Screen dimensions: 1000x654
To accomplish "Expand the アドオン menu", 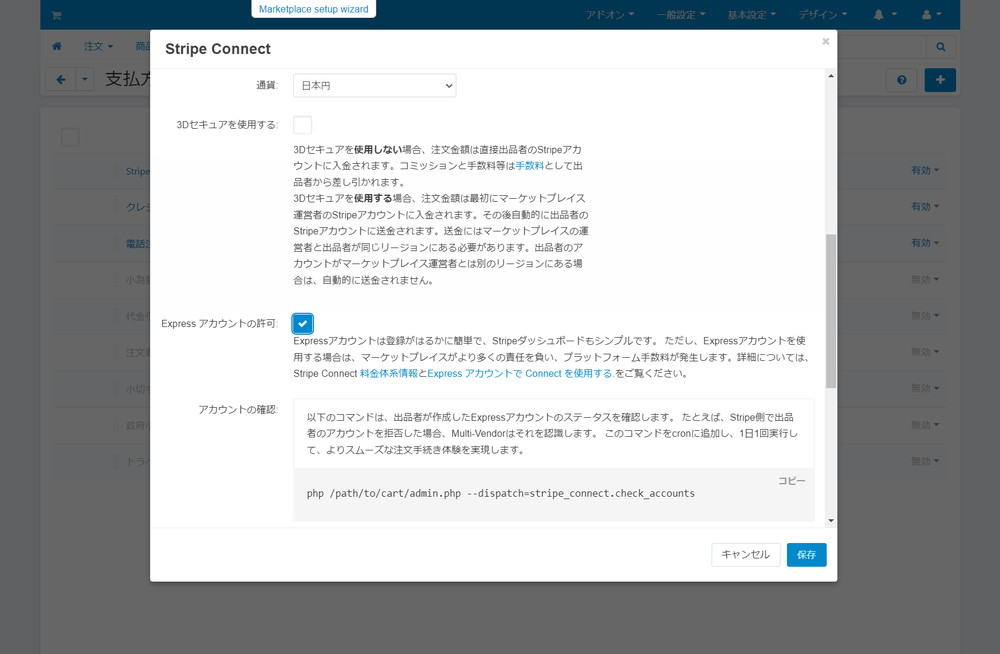I will tap(610, 15).
